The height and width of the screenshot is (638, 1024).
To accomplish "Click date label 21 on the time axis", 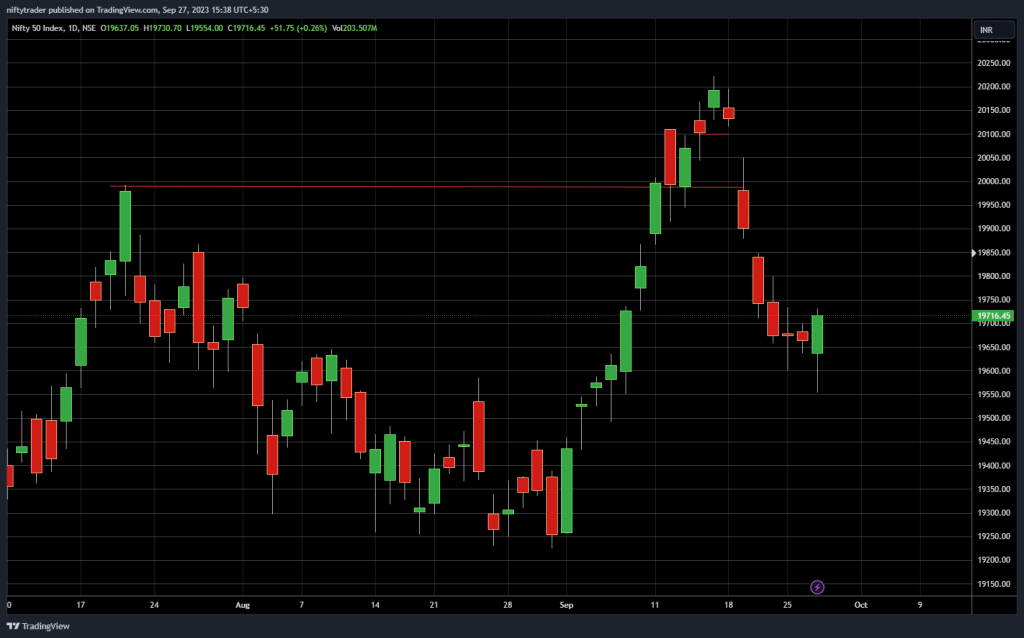I will [x=434, y=605].
